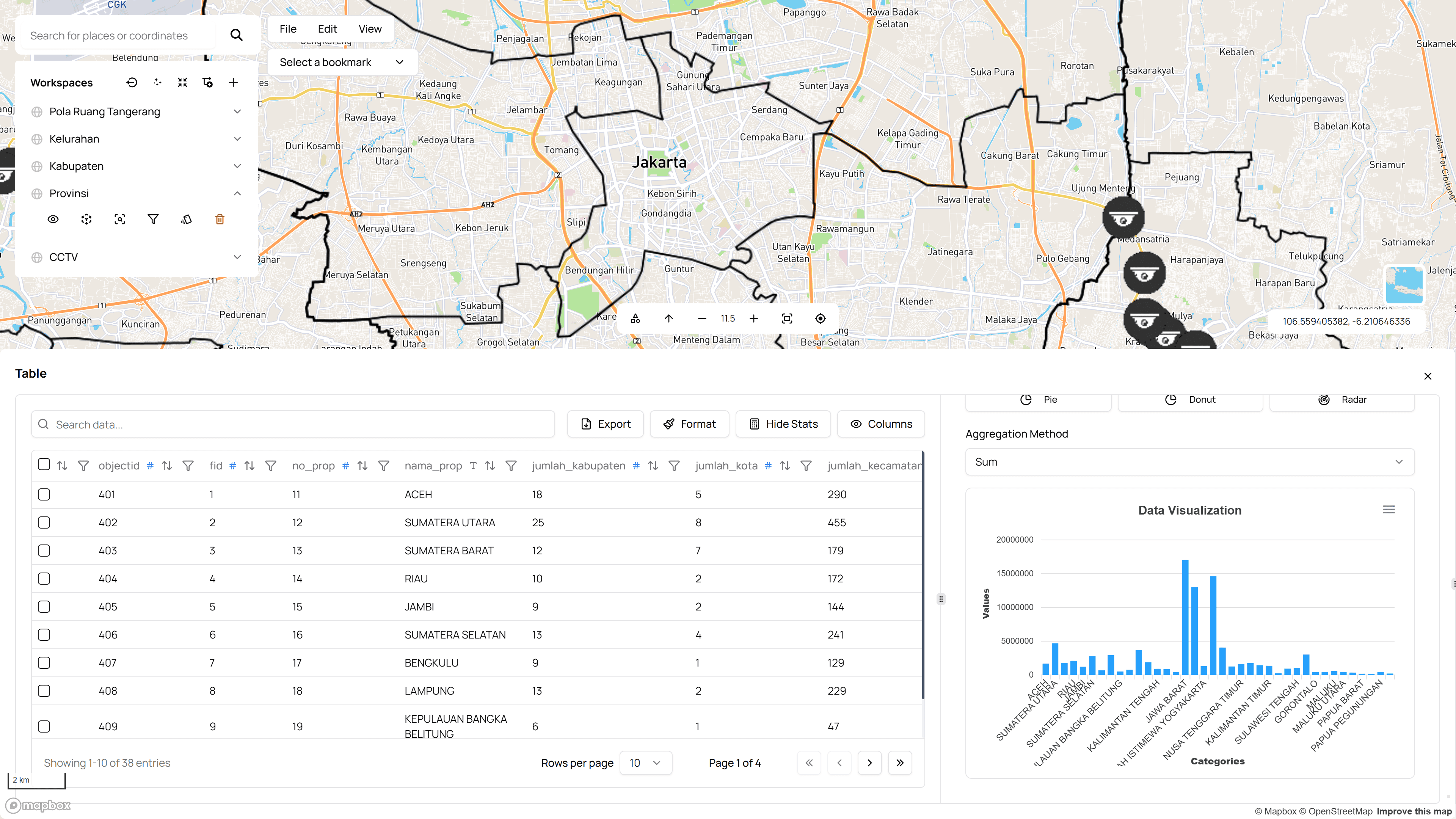Viewport: 1456px width, 819px height.
Task: Click the fit-to-screen icon on map toolbar
Action: (x=788, y=318)
